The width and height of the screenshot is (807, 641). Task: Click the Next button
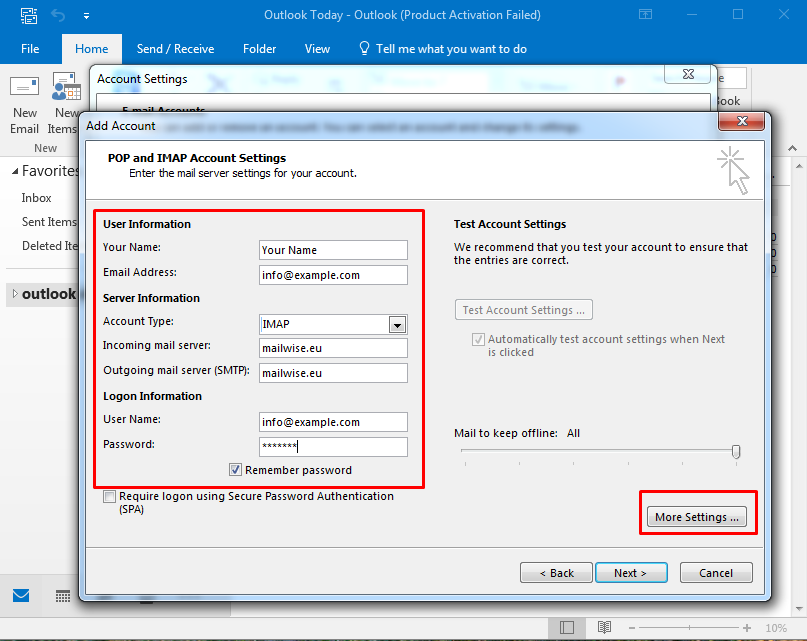631,573
